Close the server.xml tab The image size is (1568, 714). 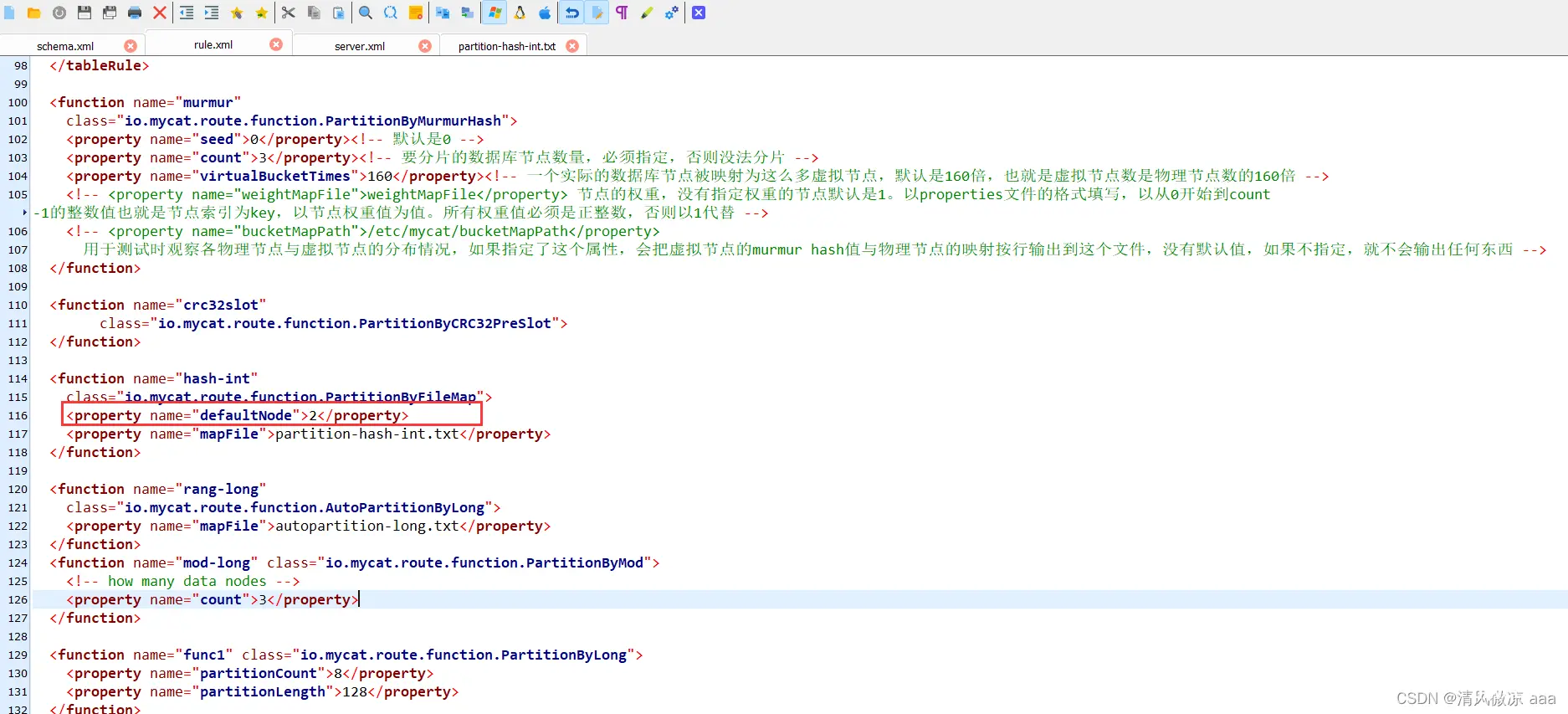pyautogui.click(x=425, y=46)
